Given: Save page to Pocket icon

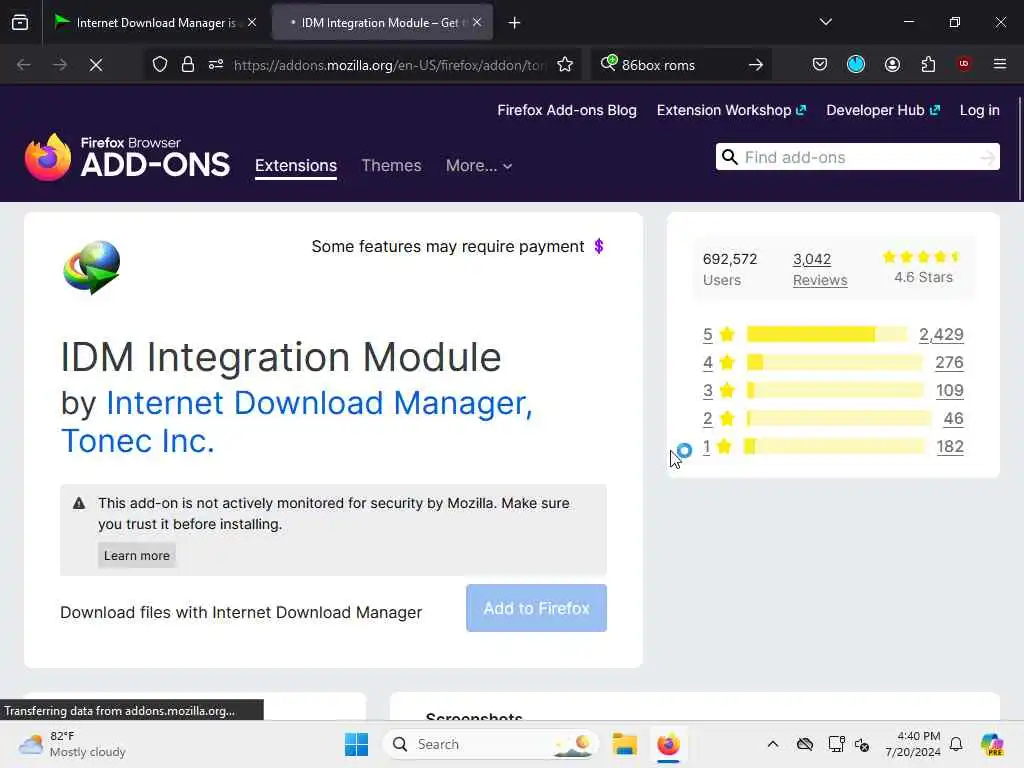Looking at the screenshot, I should [x=820, y=65].
